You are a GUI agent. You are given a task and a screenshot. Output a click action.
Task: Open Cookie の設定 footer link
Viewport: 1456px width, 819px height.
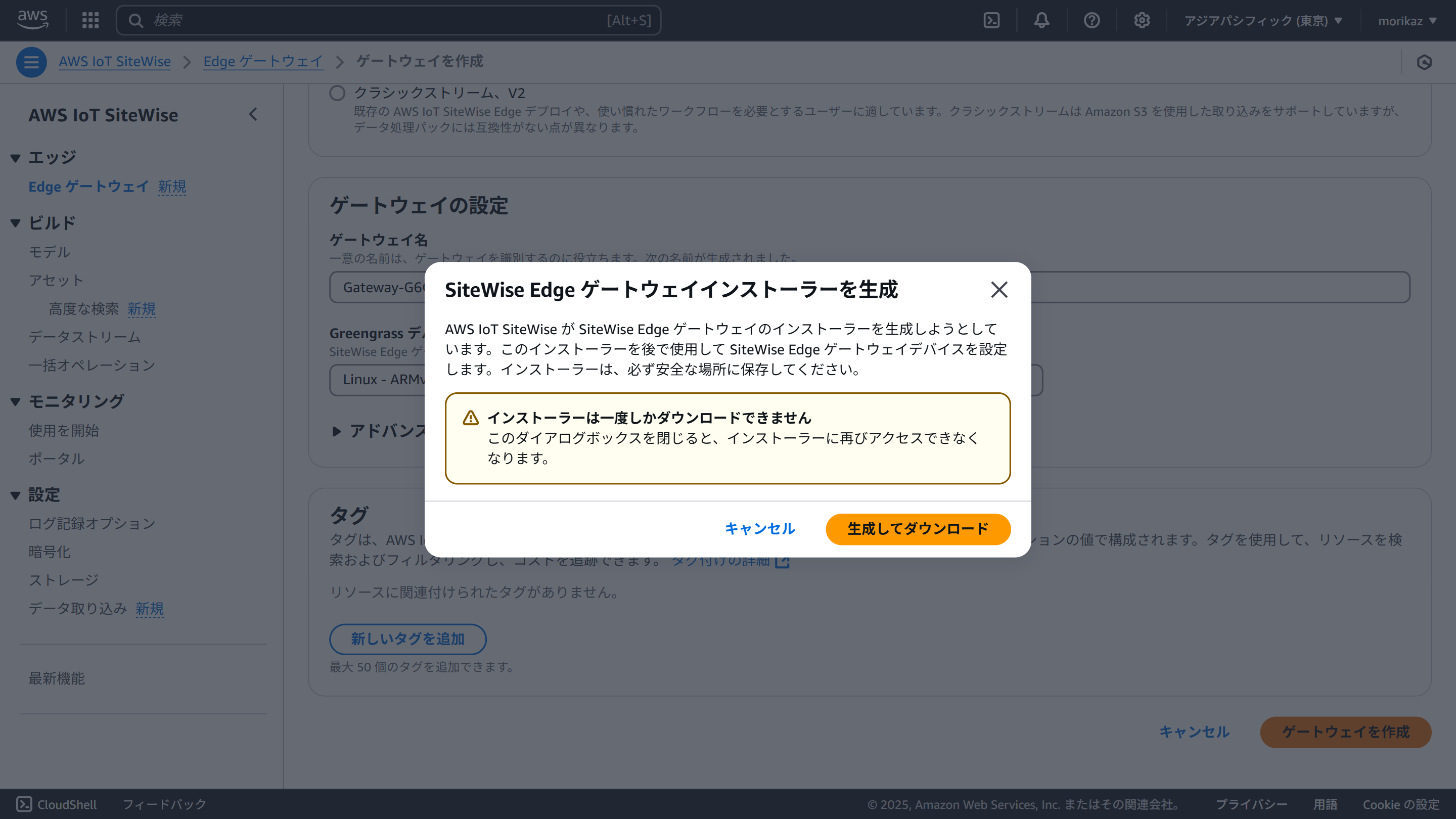tap(1400, 804)
